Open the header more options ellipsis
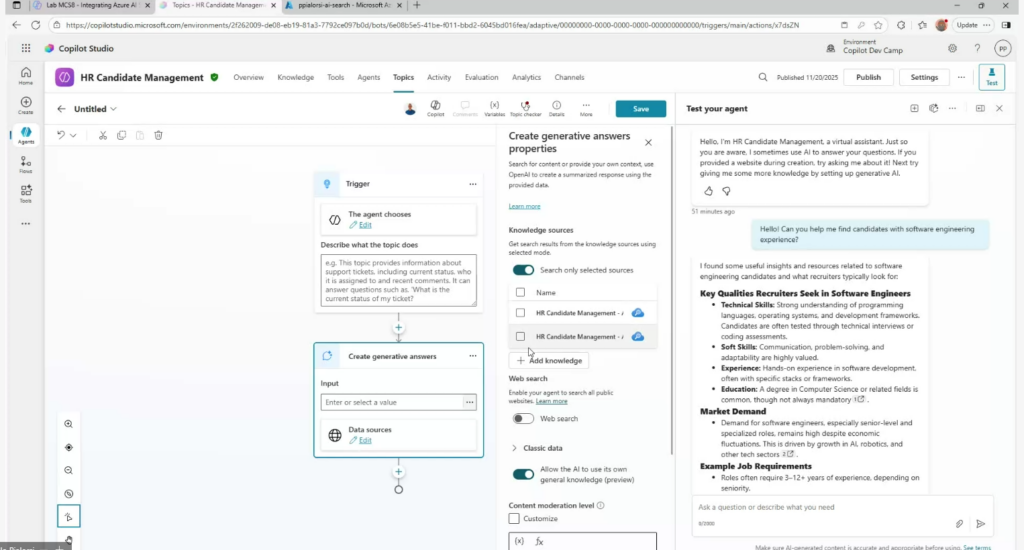The height and width of the screenshot is (550, 1024). tap(961, 77)
